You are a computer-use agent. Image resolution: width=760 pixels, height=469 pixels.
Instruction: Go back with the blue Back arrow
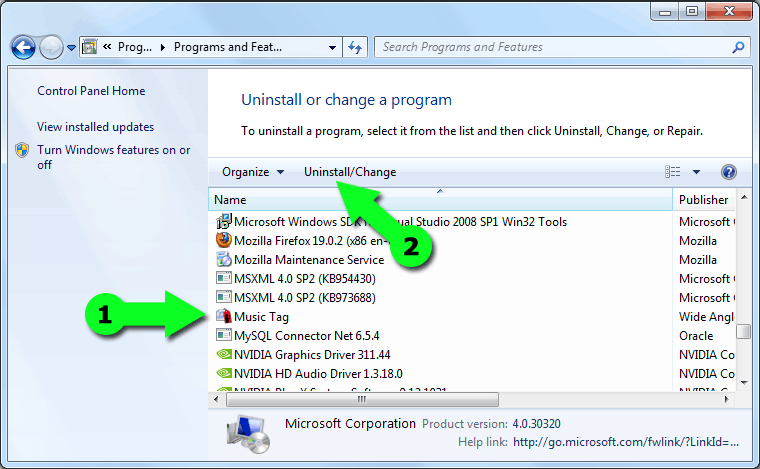[x=23, y=47]
